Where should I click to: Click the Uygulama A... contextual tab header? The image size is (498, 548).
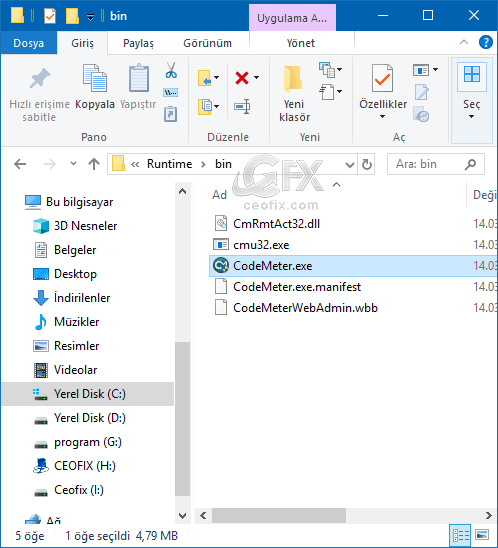[292, 18]
